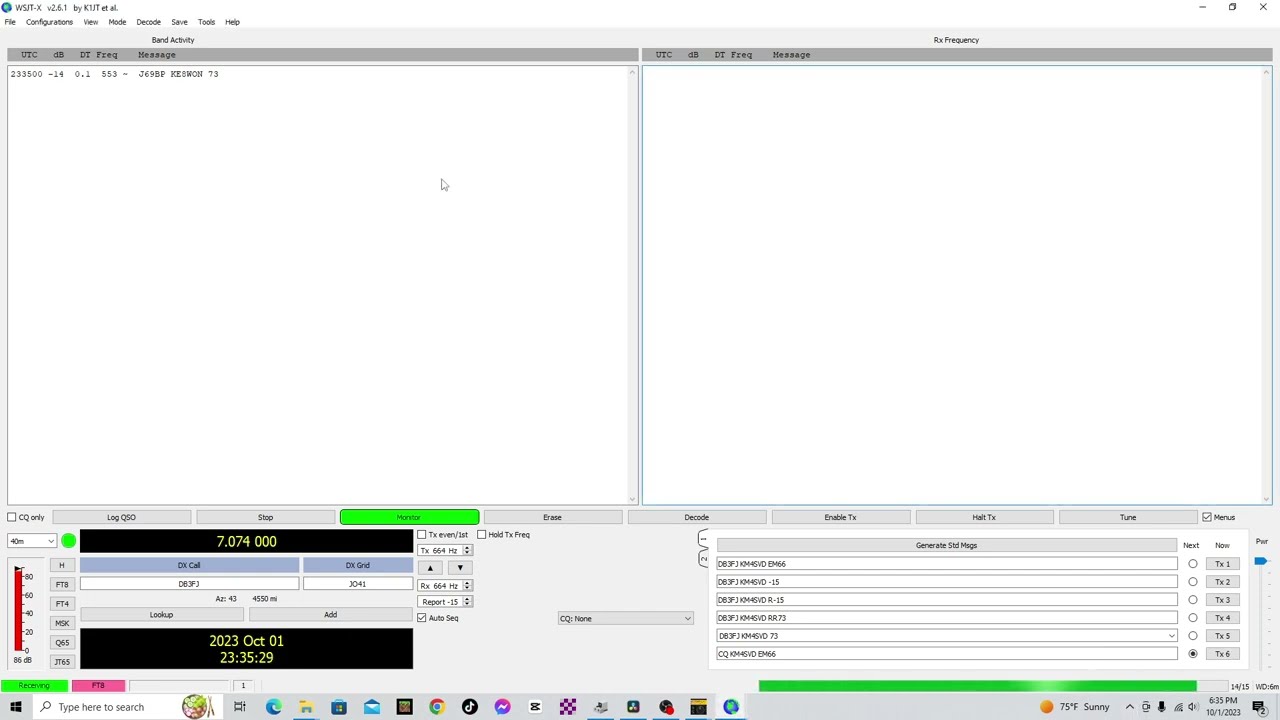Viewport: 1280px width, 720px height.
Task: Switch to message tab 1
Action: (703, 540)
